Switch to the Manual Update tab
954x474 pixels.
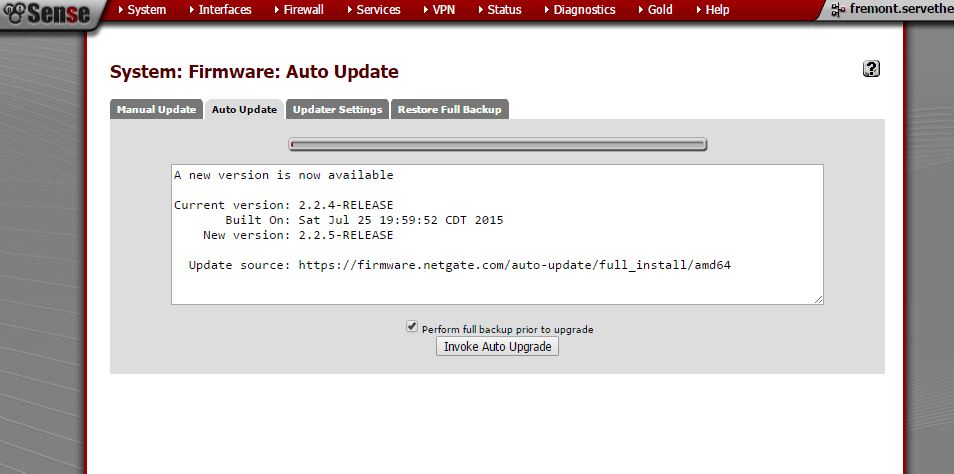click(x=156, y=110)
